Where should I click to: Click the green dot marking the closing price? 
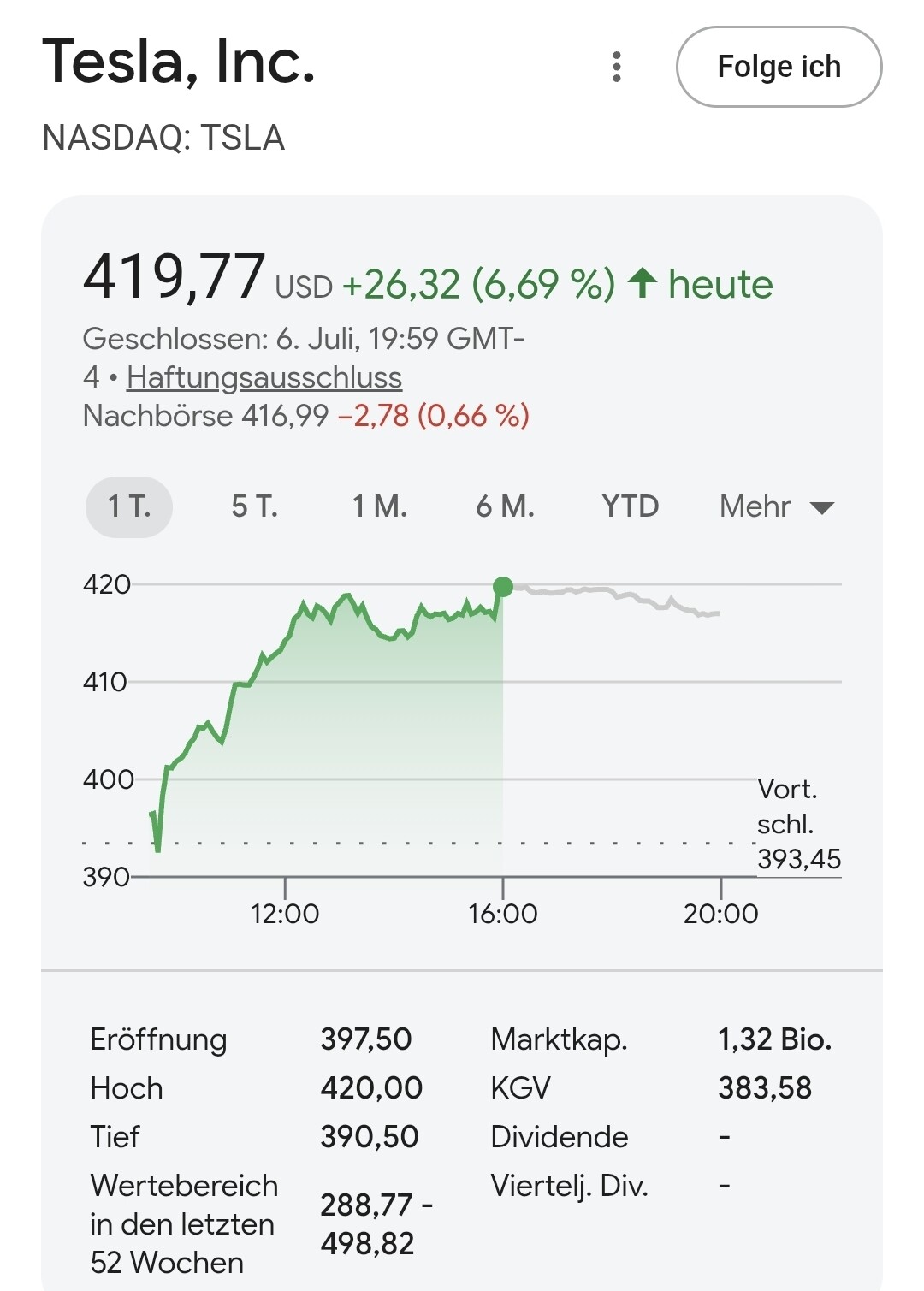[503, 587]
